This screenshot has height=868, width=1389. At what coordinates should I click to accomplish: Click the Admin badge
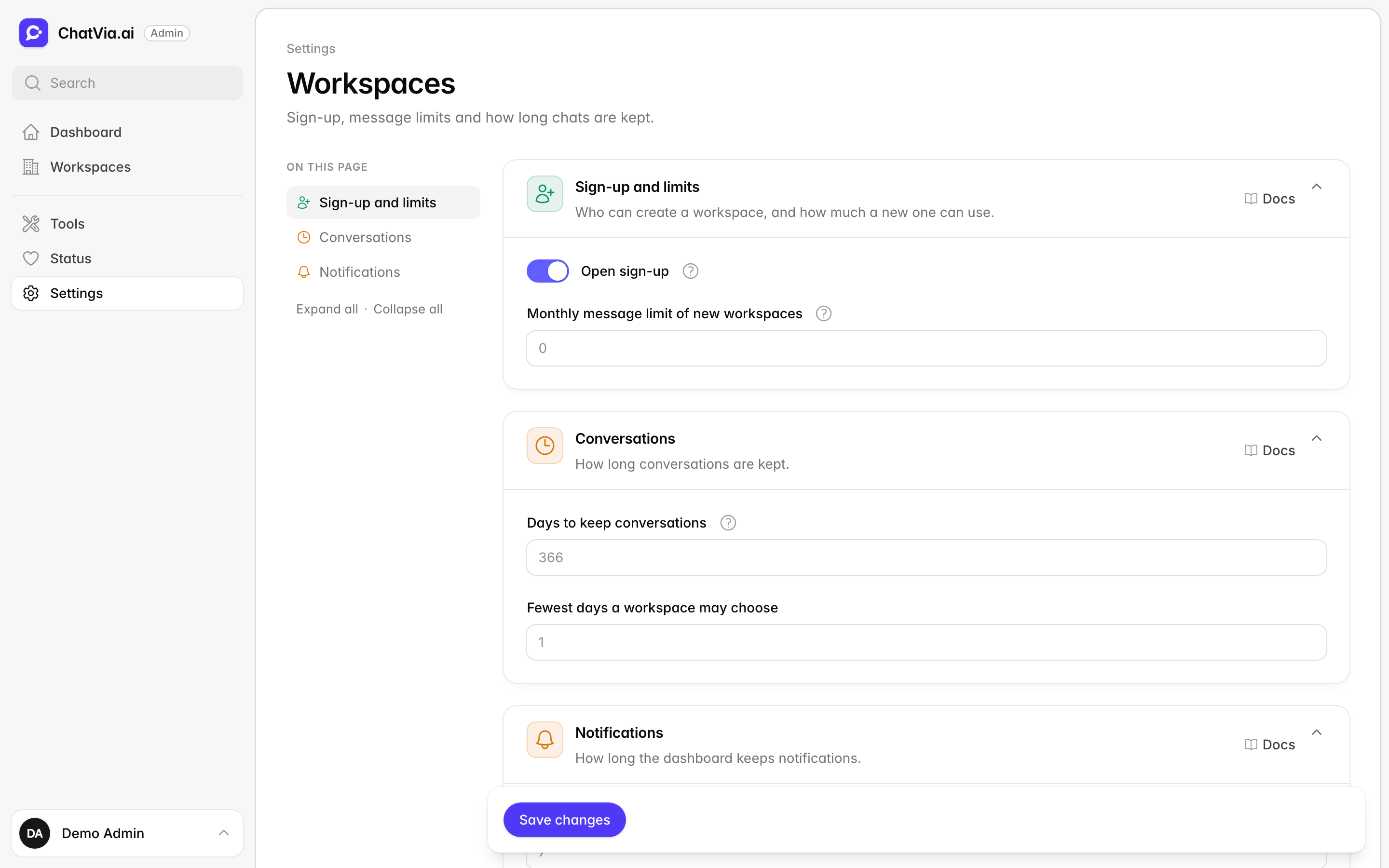tap(166, 33)
